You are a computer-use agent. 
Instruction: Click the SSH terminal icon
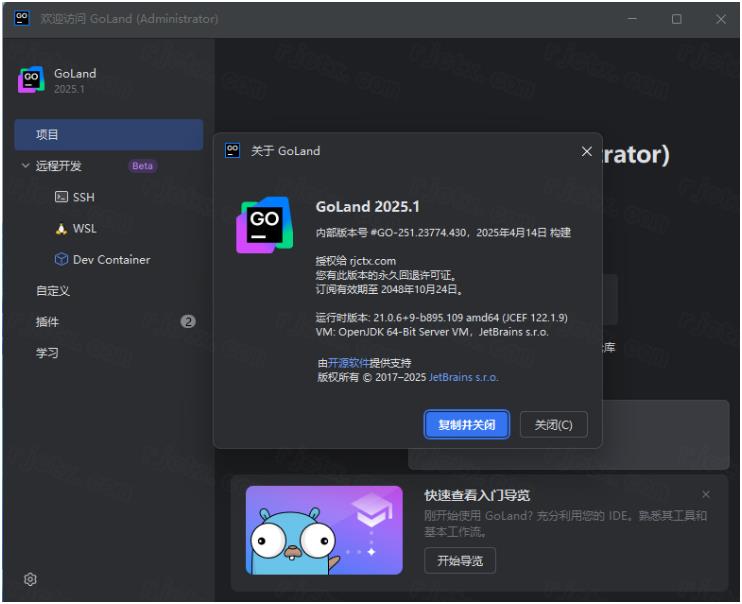coord(61,197)
